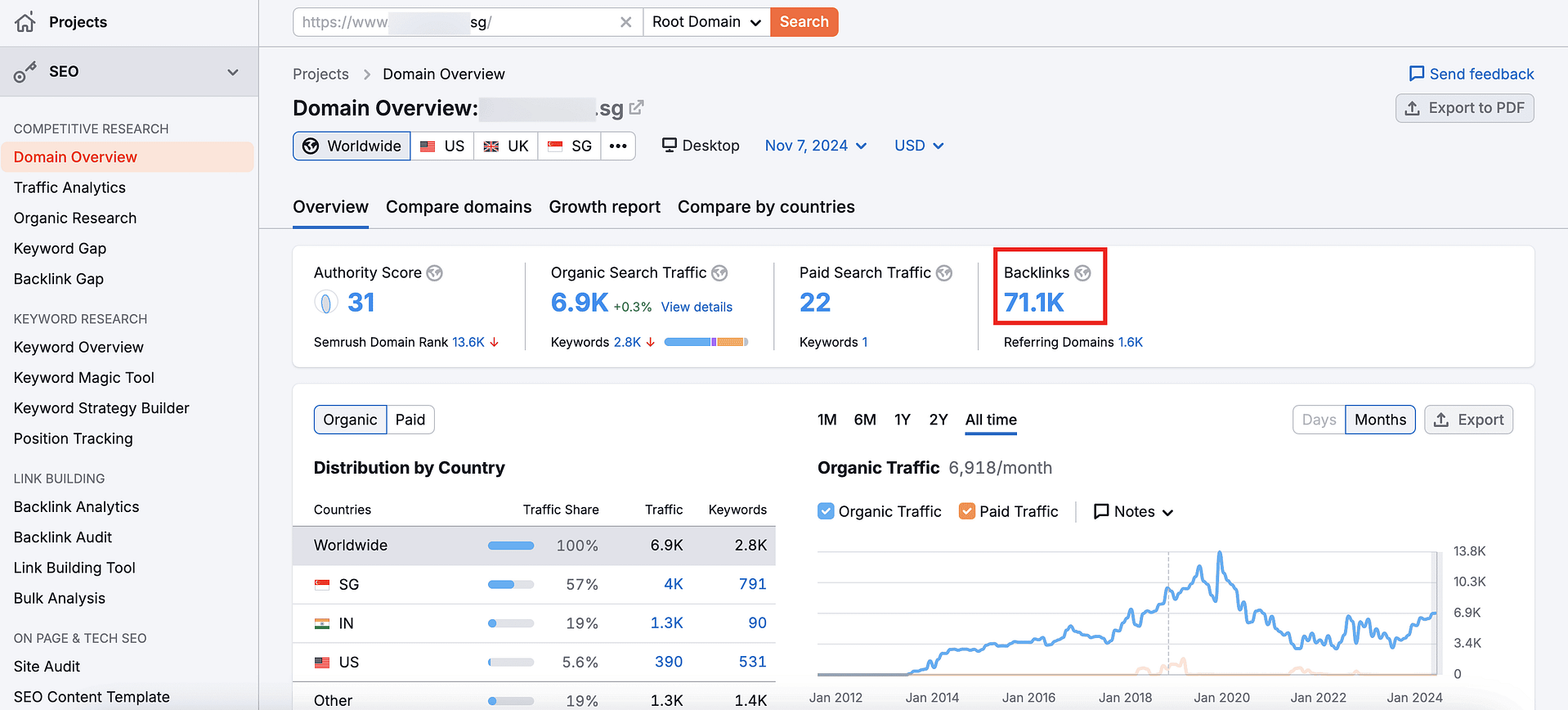
Task: Click the orange Search button
Action: pyautogui.click(x=804, y=22)
